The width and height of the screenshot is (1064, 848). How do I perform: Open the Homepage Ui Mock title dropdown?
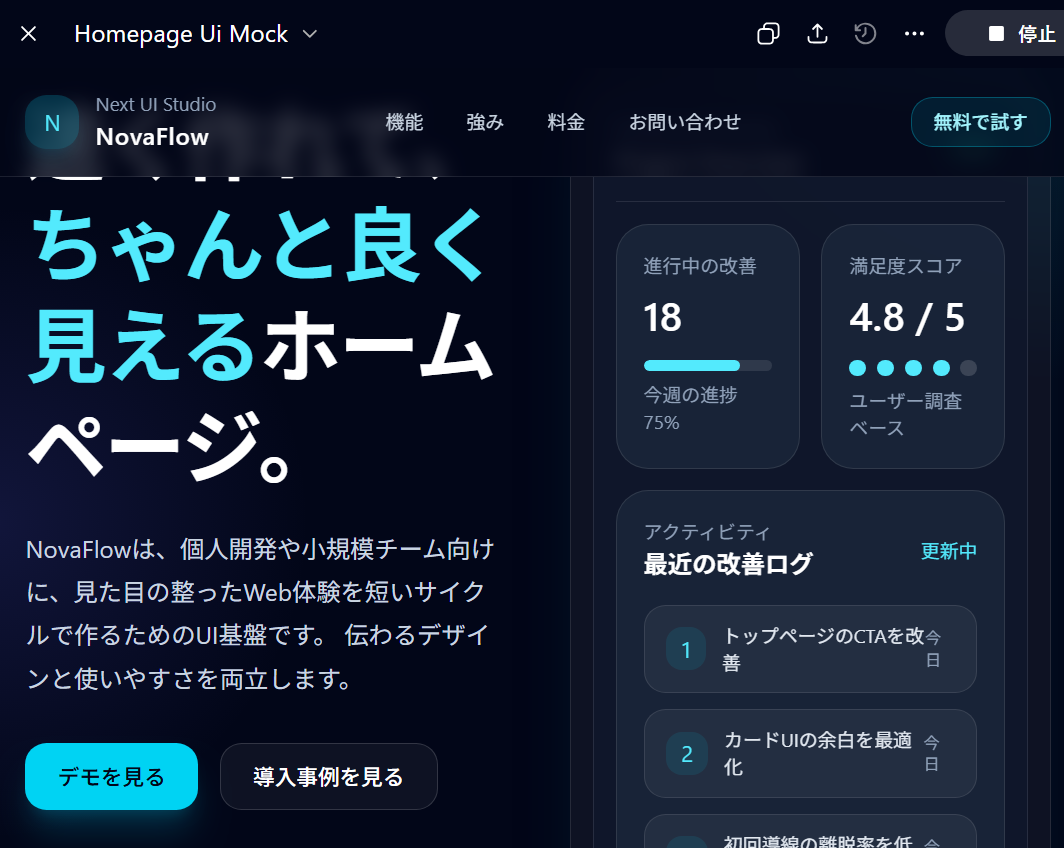[x=309, y=33]
